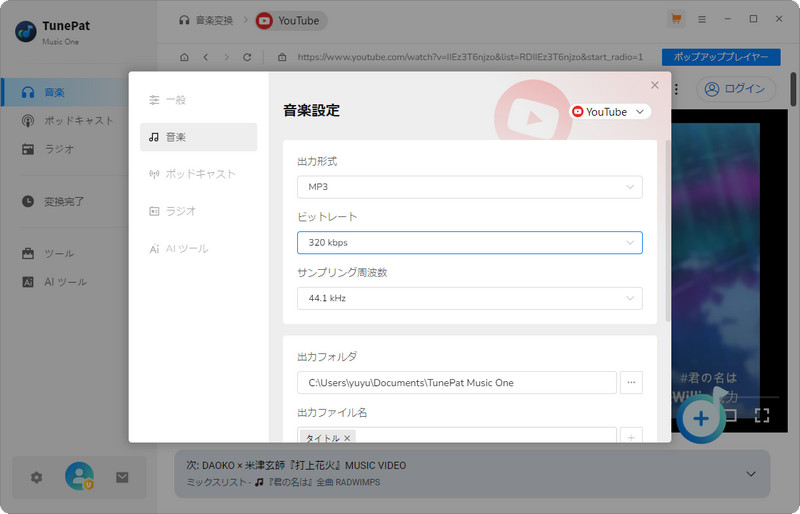The image size is (800, 514).
Task: Open the 出力形式 MP3 dropdown
Action: click(x=469, y=187)
